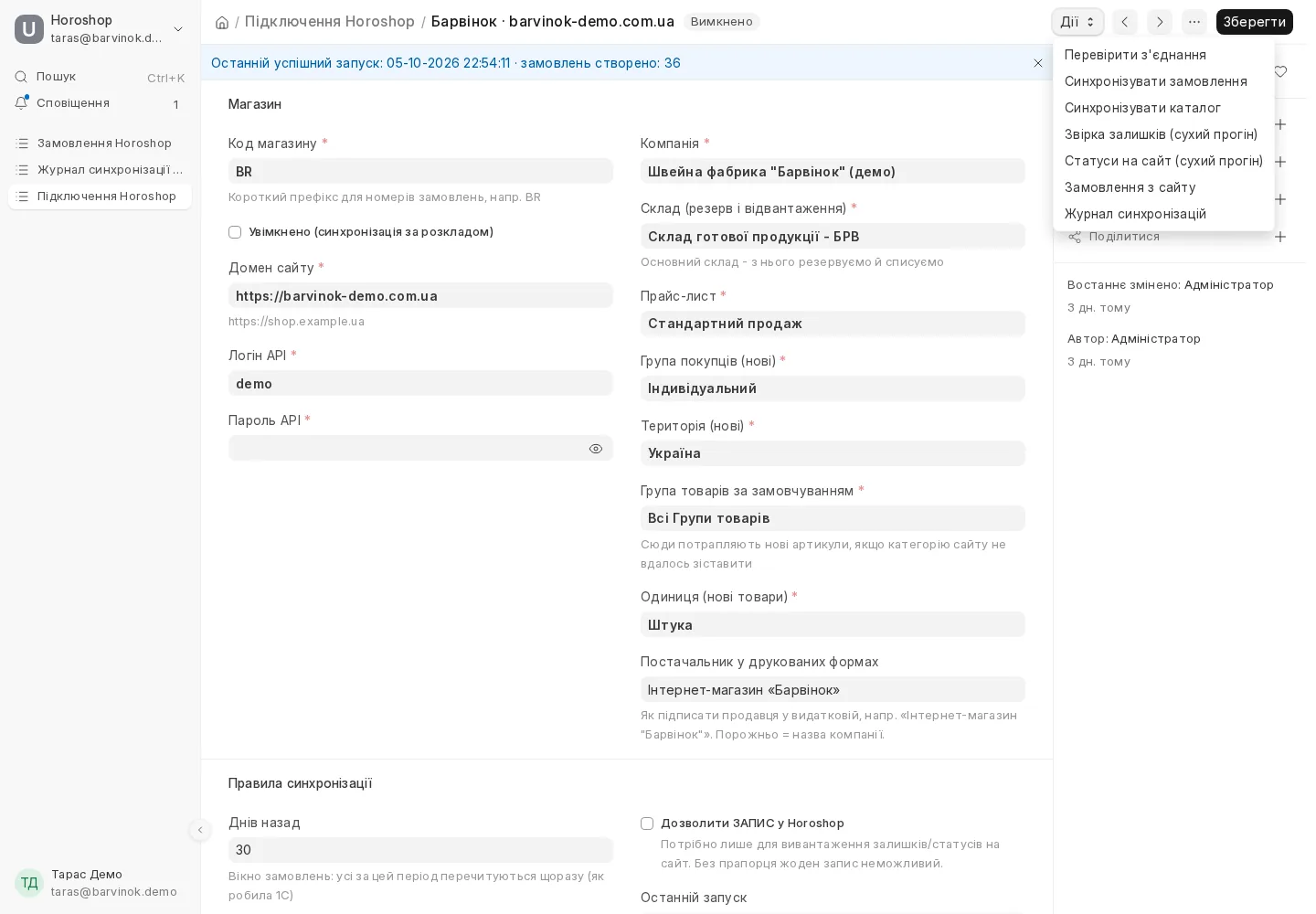Image resolution: width=1316 pixels, height=914 pixels.
Task: Select Журнал синхронізацій in actions menu
Action: 1163,214
